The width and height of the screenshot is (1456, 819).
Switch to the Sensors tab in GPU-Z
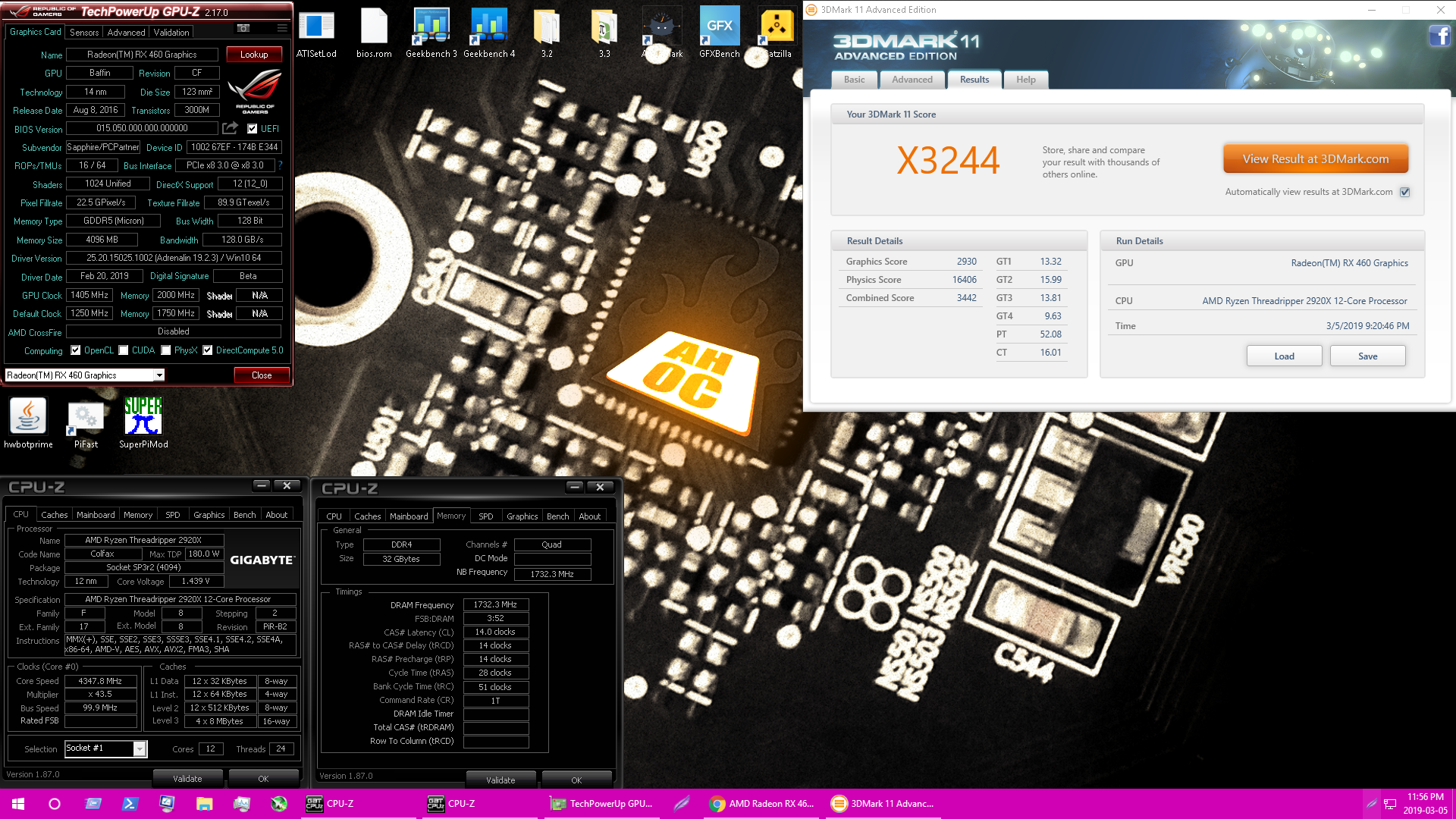pyautogui.click(x=84, y=32)
